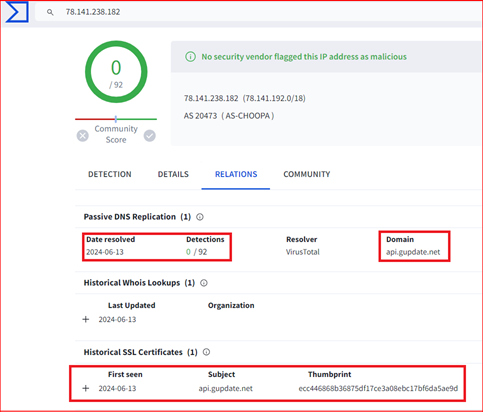
Task: Click the SSL subject api.gupdate.net
Action: (226, 388)
